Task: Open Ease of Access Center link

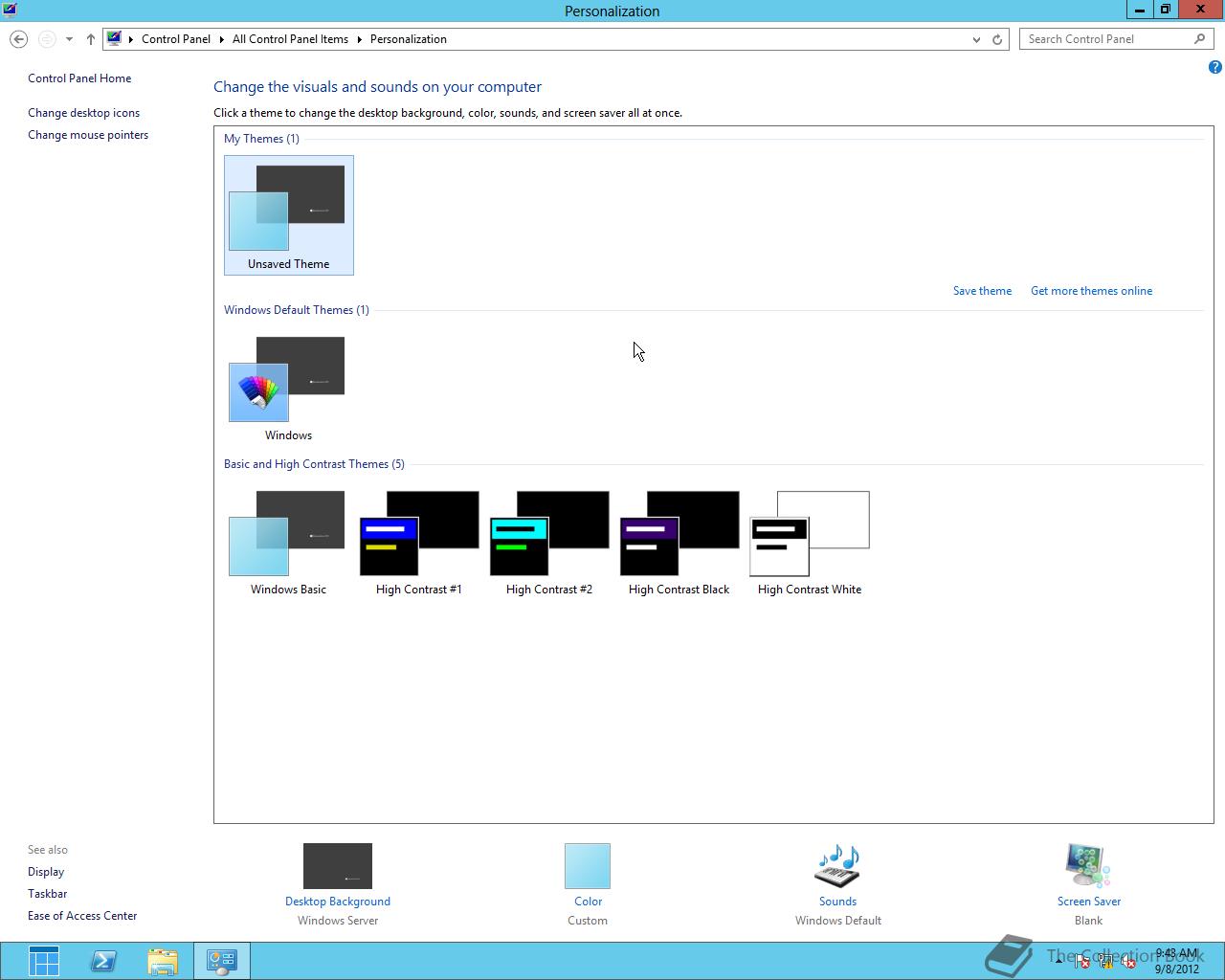Action: [82, 916]
